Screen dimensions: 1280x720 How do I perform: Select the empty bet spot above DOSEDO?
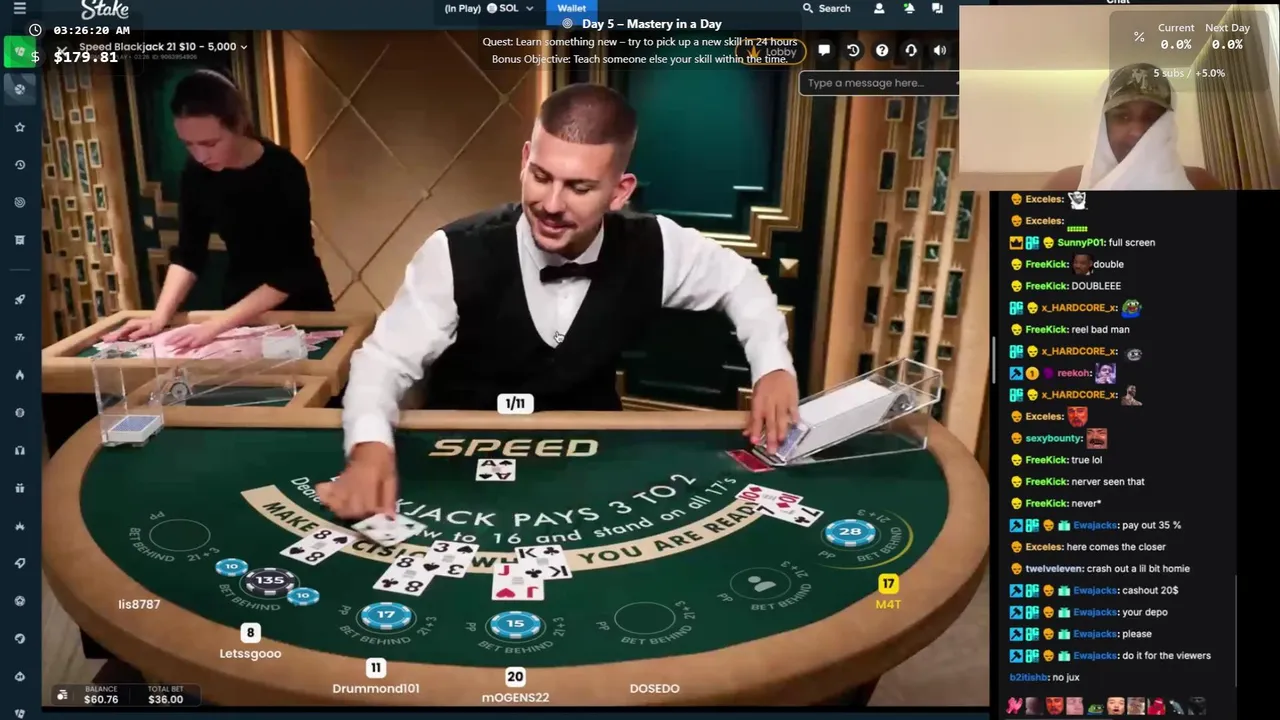[645, 619]
